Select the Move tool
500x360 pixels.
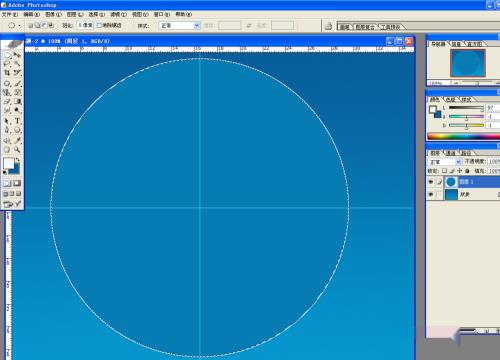(x=17, y=55)
